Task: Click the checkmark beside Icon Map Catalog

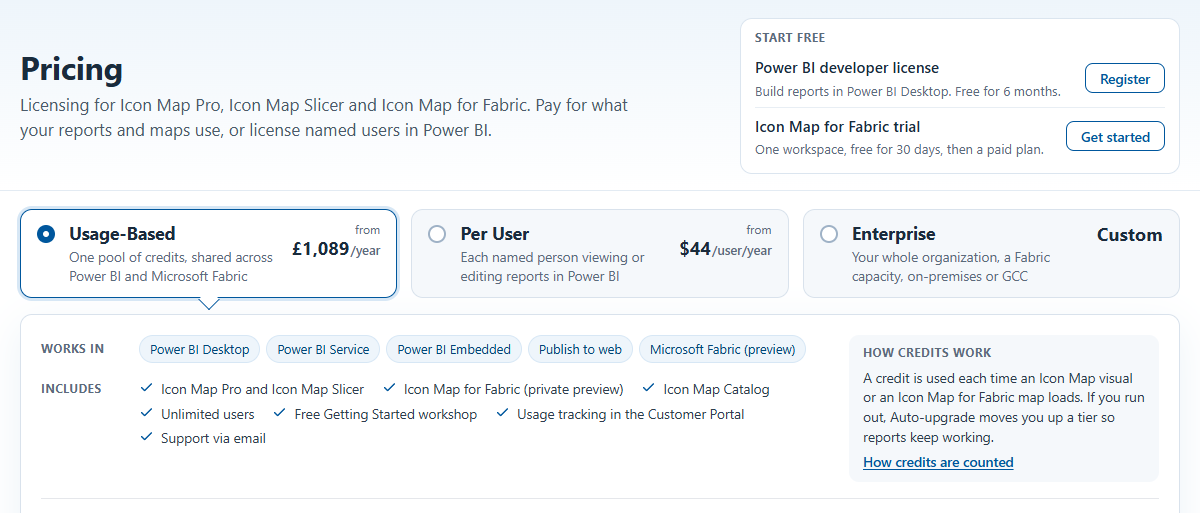Action: coord(649,388)
